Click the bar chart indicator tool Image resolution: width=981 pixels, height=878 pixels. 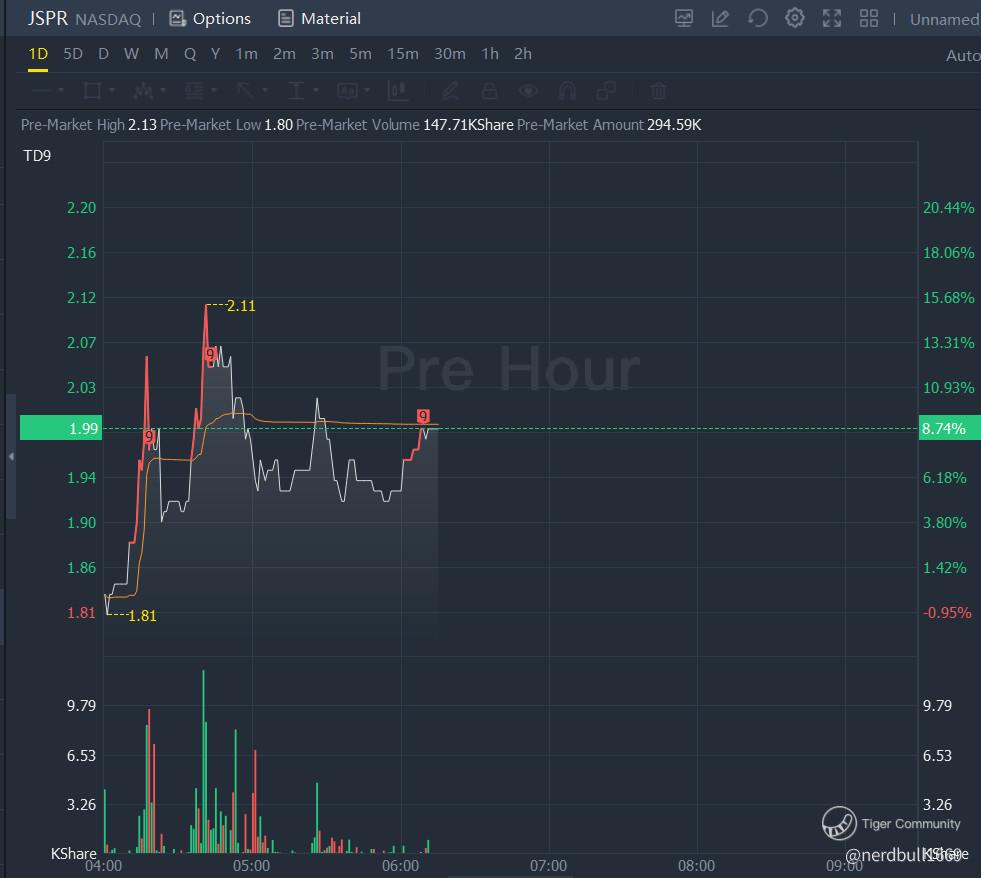[398, 91]
